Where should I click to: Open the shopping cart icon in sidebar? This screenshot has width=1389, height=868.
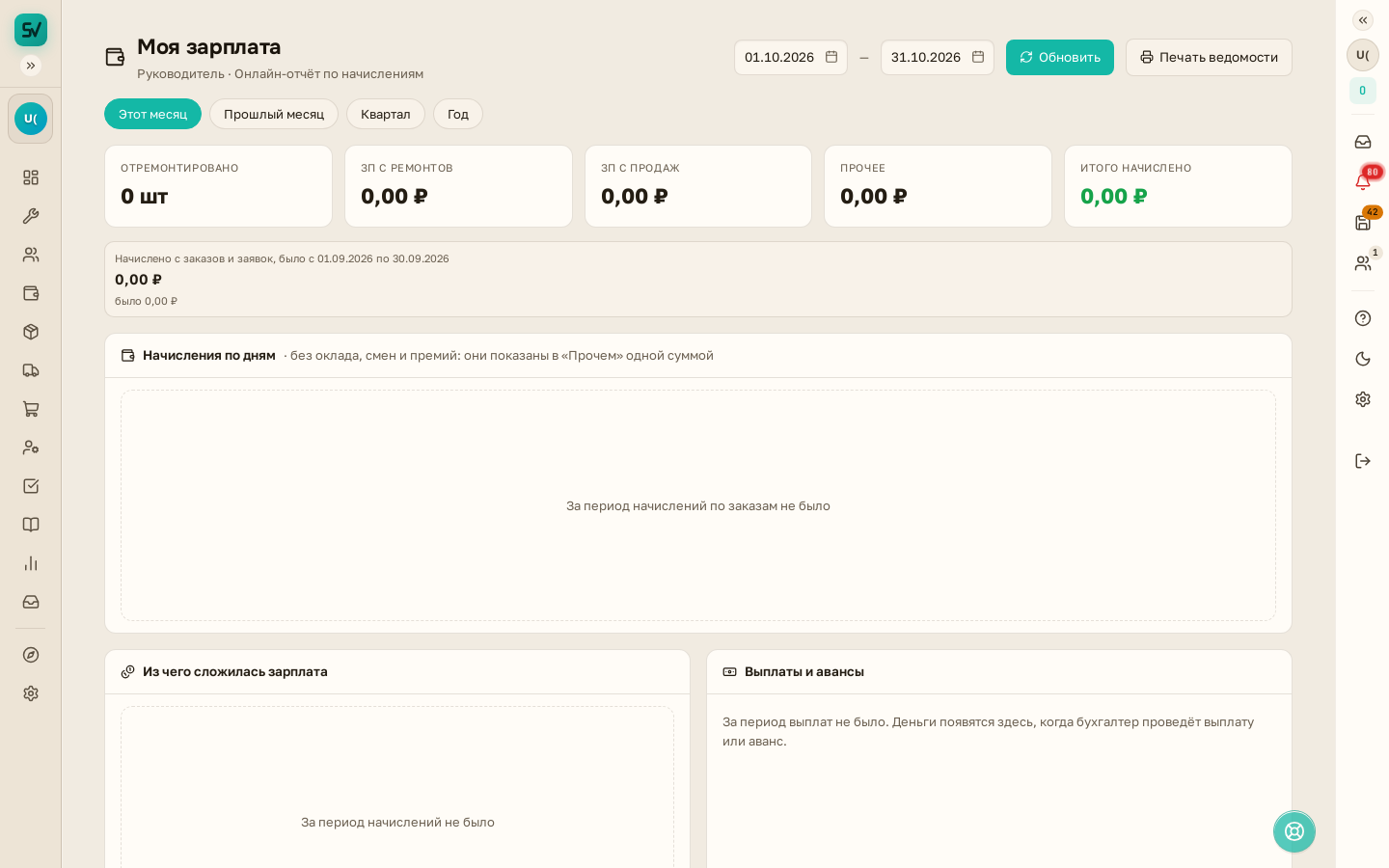pos(31,409)
